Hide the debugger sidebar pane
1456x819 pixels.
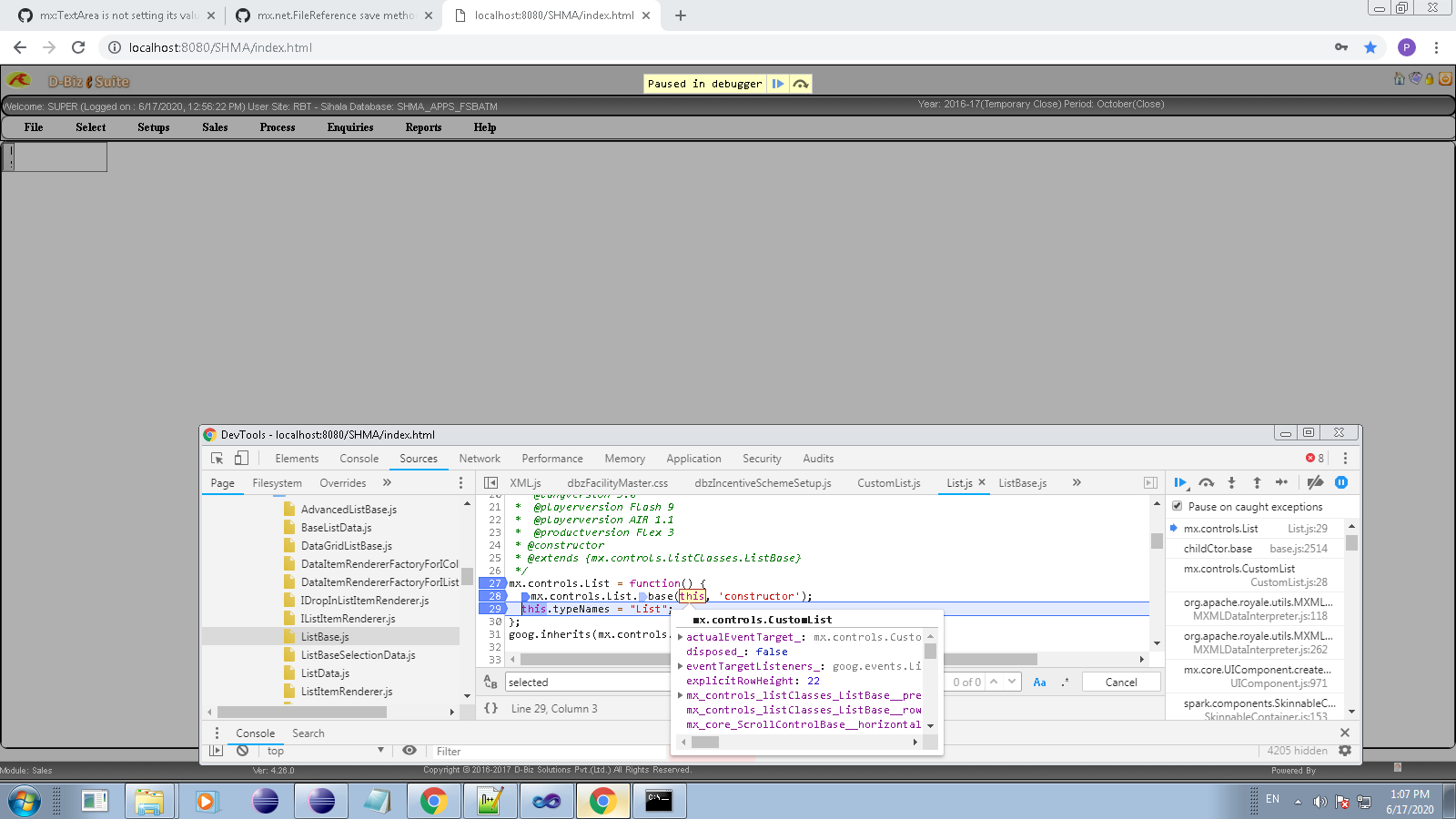1150,483
